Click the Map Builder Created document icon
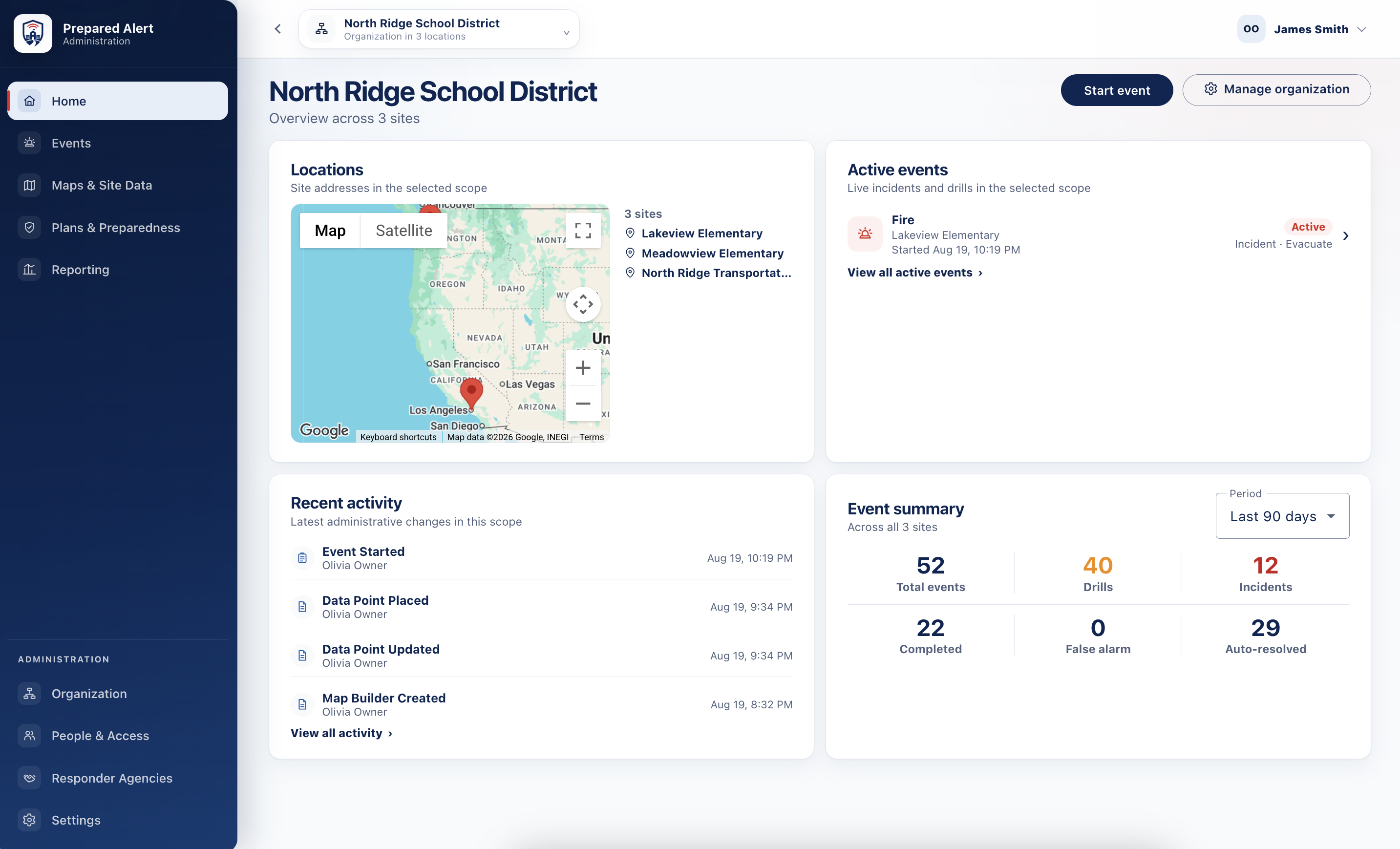This screenshot has width=1400, height=849. [302, 704]
